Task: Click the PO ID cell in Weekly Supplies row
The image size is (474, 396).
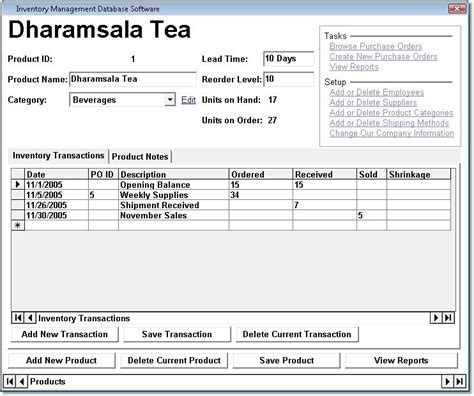Action: point(103,195)
